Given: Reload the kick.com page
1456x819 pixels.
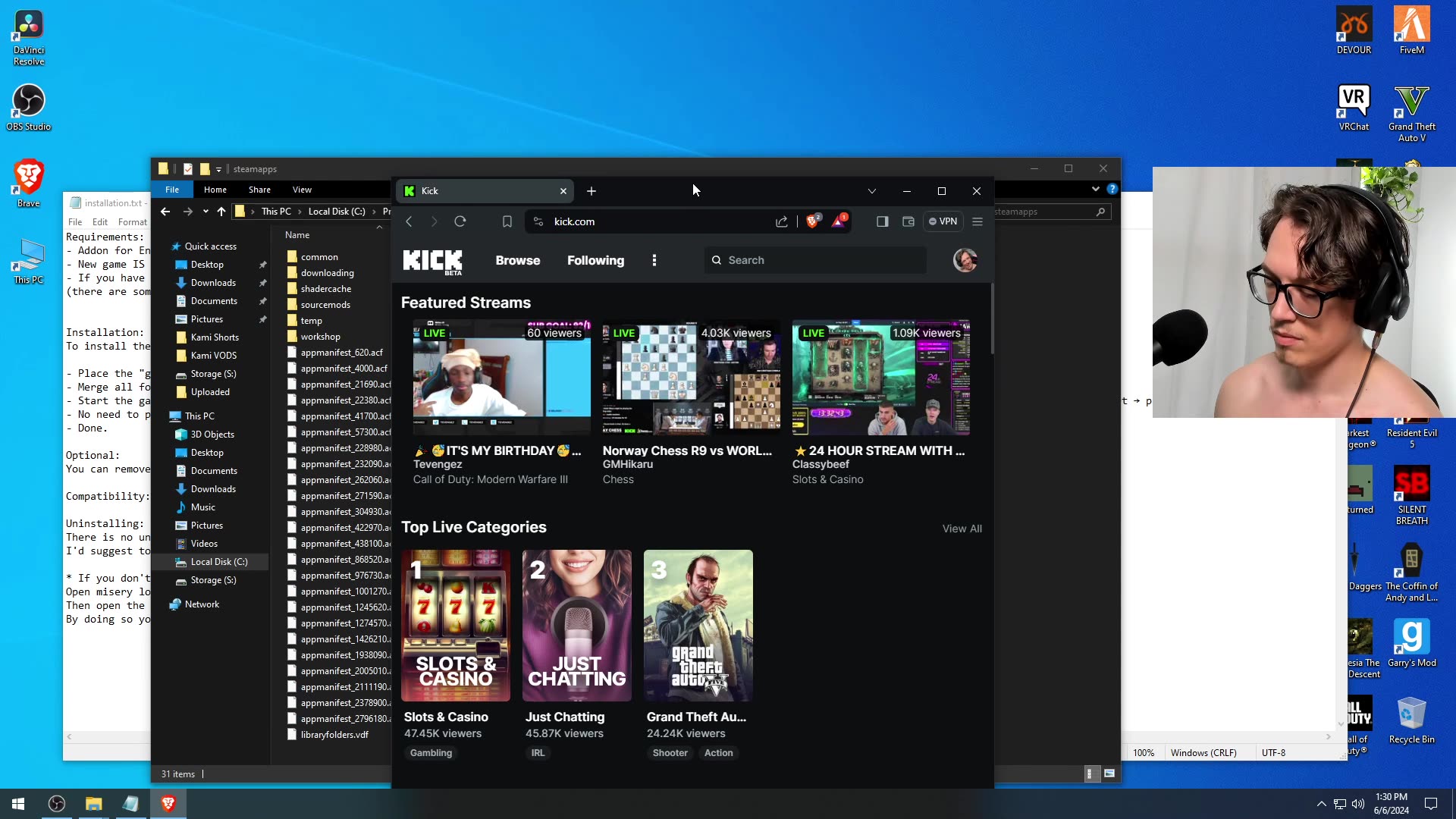Looking at the screenshot, I should 460,221.
